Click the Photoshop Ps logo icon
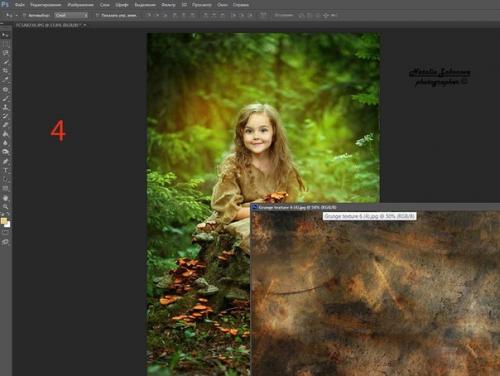Screen dimensions: 500x376 5,5
